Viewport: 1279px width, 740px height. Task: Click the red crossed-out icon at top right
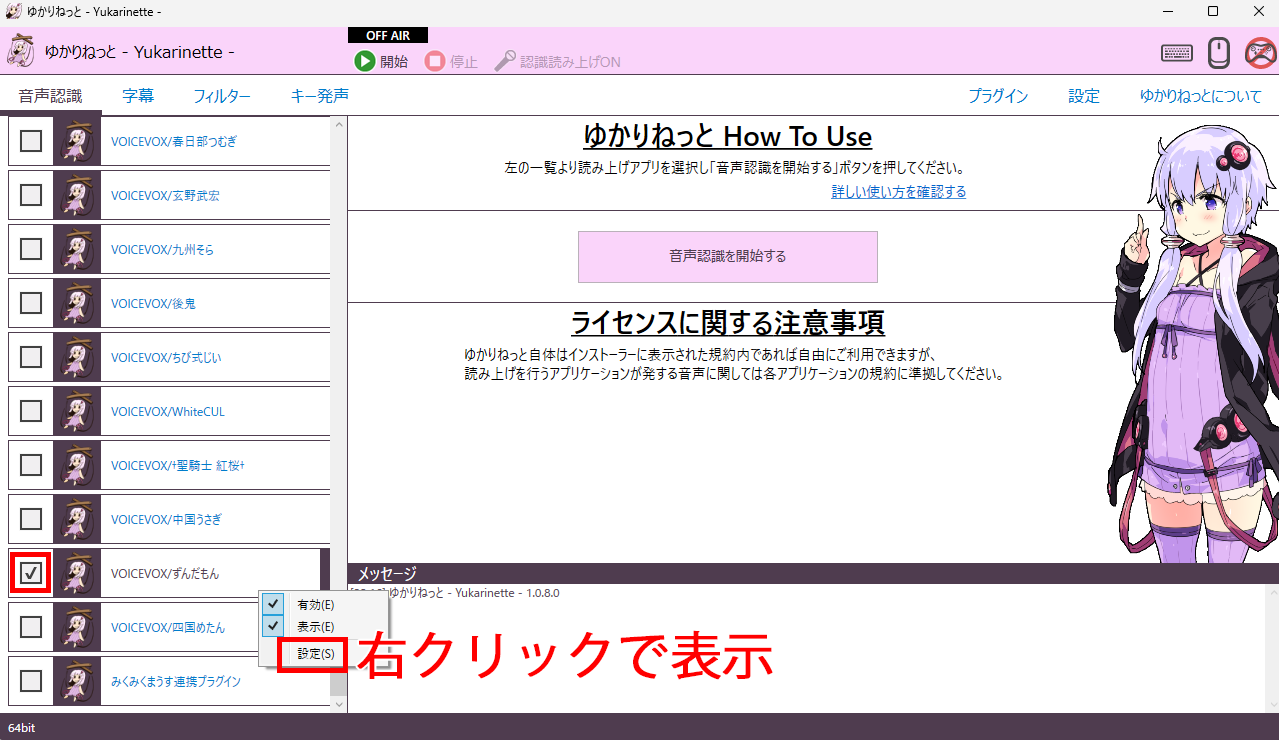(1260, 52)
